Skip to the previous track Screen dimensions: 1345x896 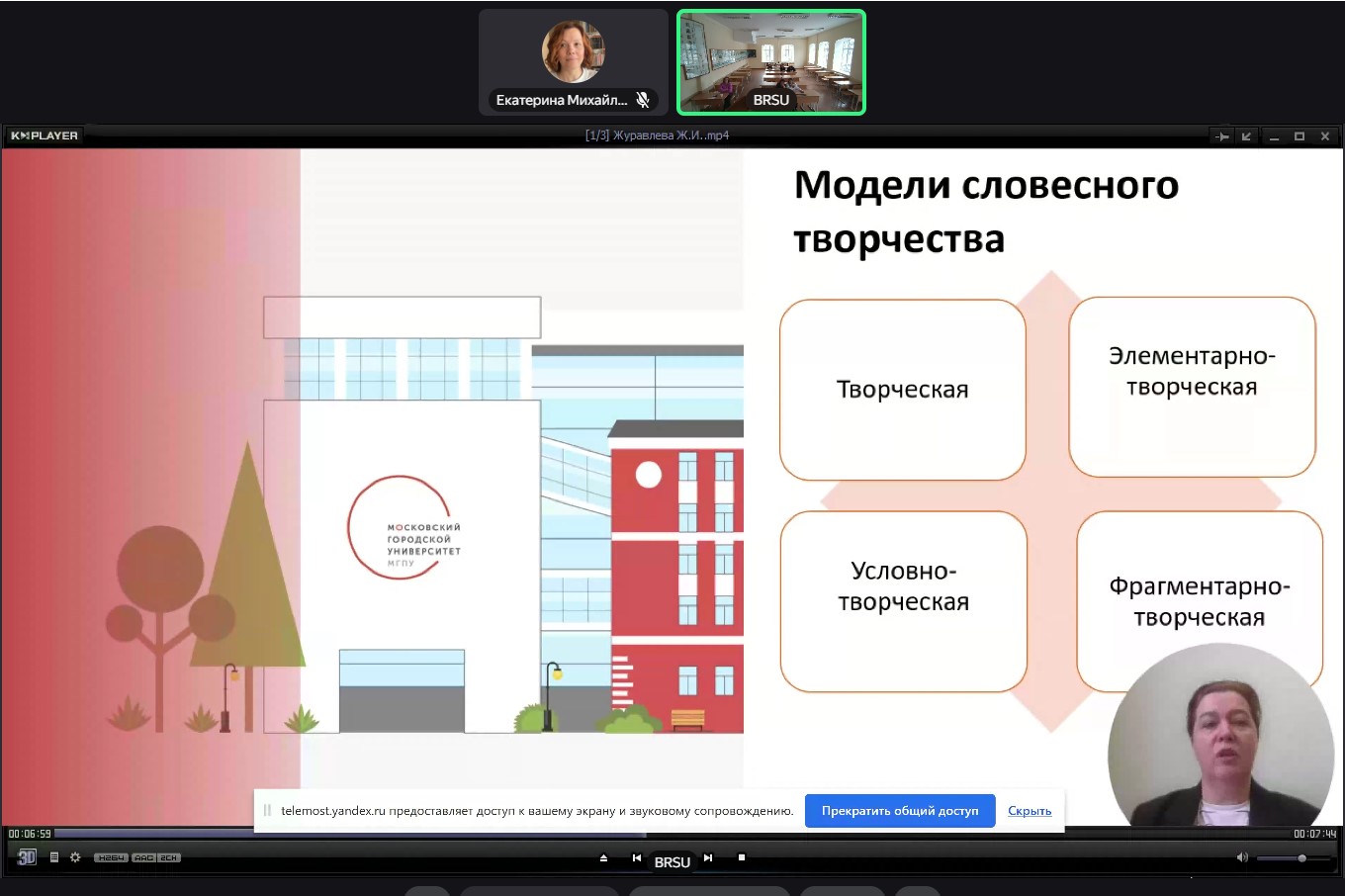point(636,858)
